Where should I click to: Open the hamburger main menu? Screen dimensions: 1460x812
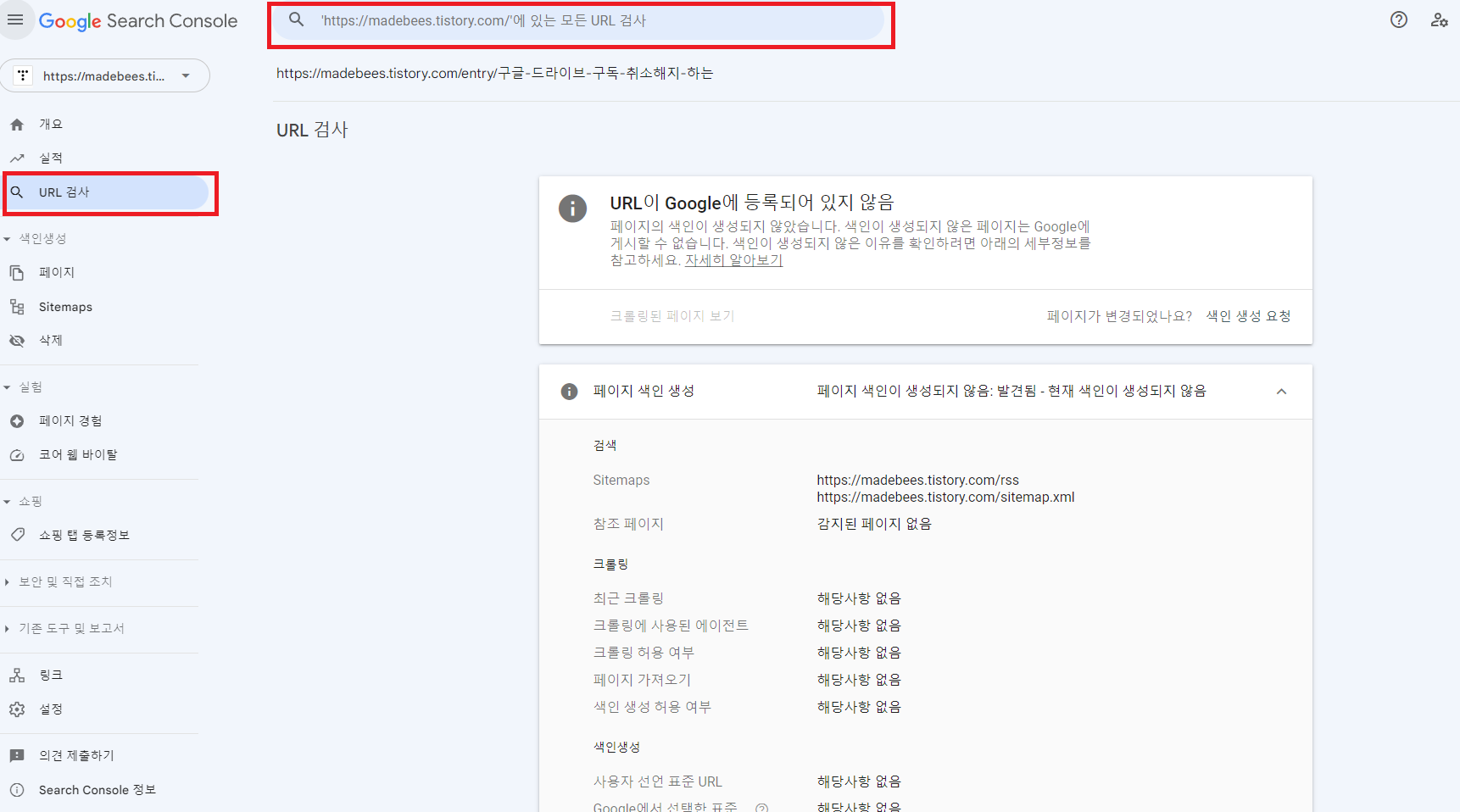(x=15, y=20)
